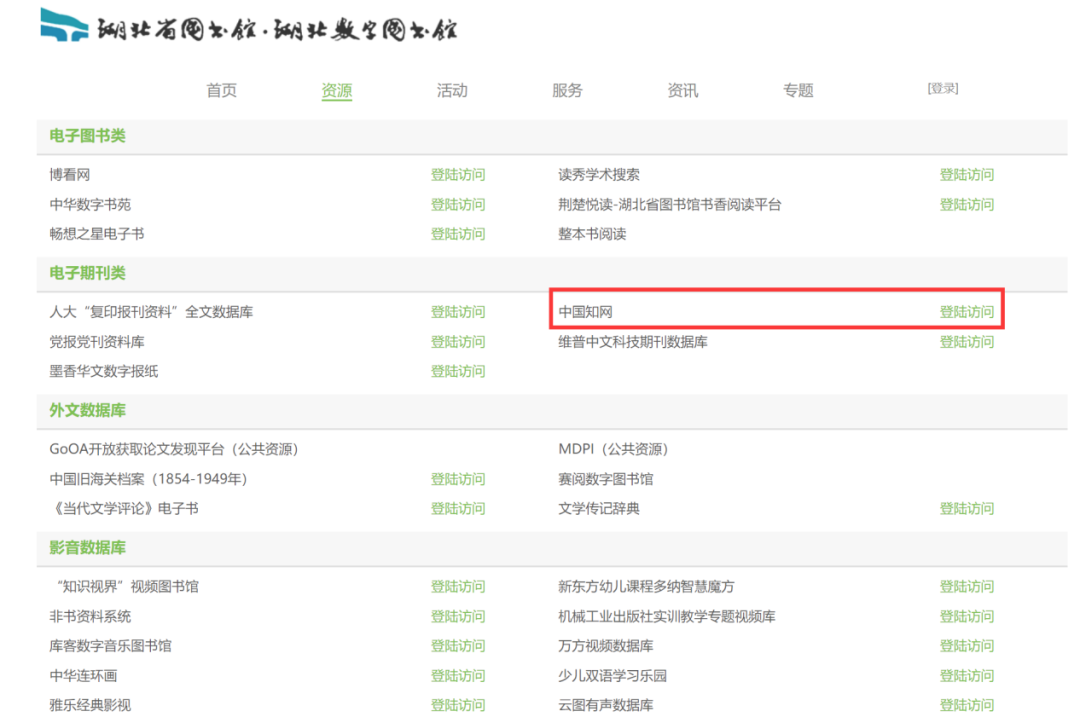
Task: Click 登陆访问 for 云图有声数据库
Action: click(x=967, y=705)
